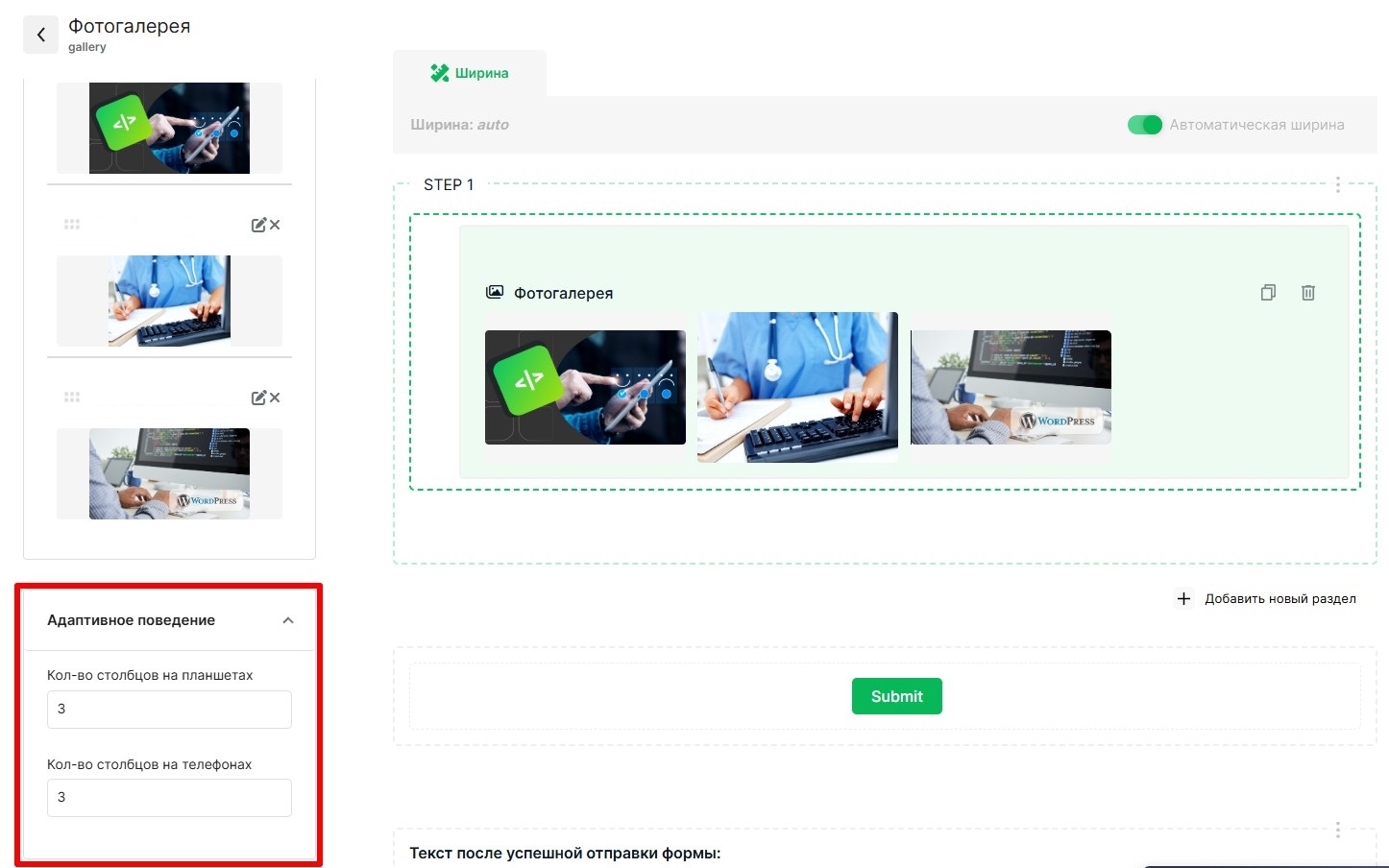Screen dimensions: 1389x868
Task: Grab the drag handle of third image
Action: (x=72, y=398)
